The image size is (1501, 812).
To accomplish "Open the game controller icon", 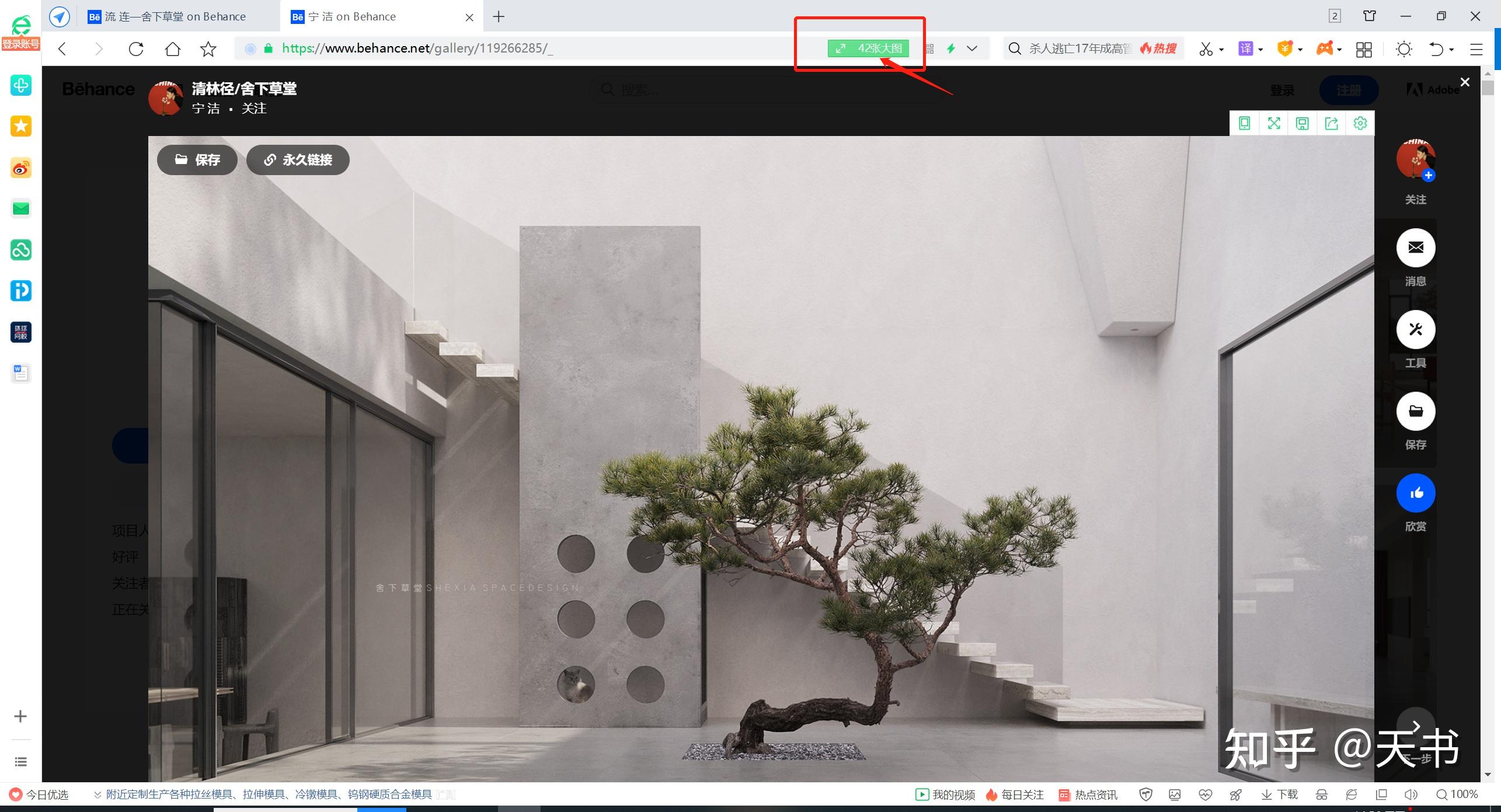I will pyautogui.click(x=1325, y=48).
